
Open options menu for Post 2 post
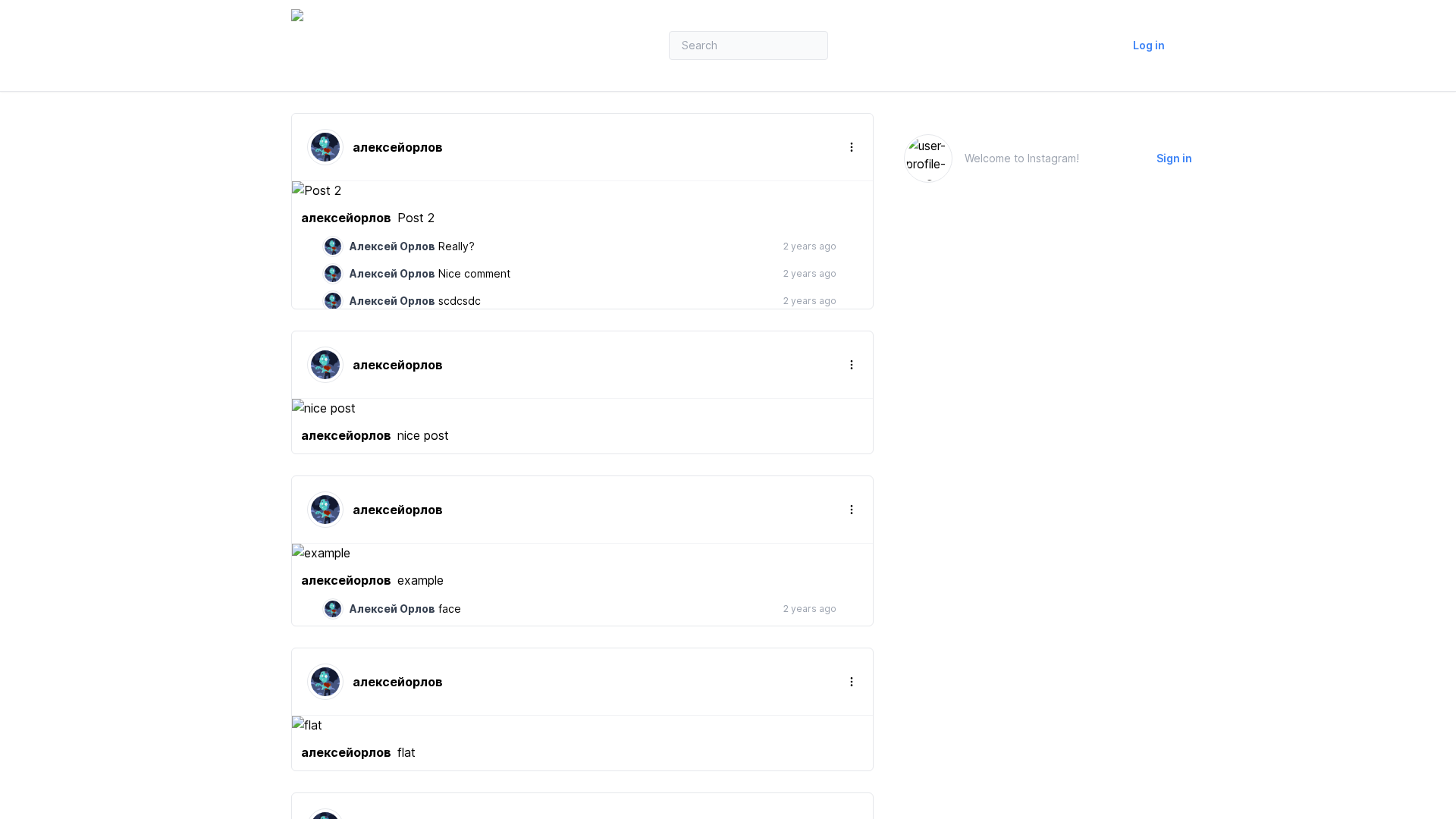851,147
